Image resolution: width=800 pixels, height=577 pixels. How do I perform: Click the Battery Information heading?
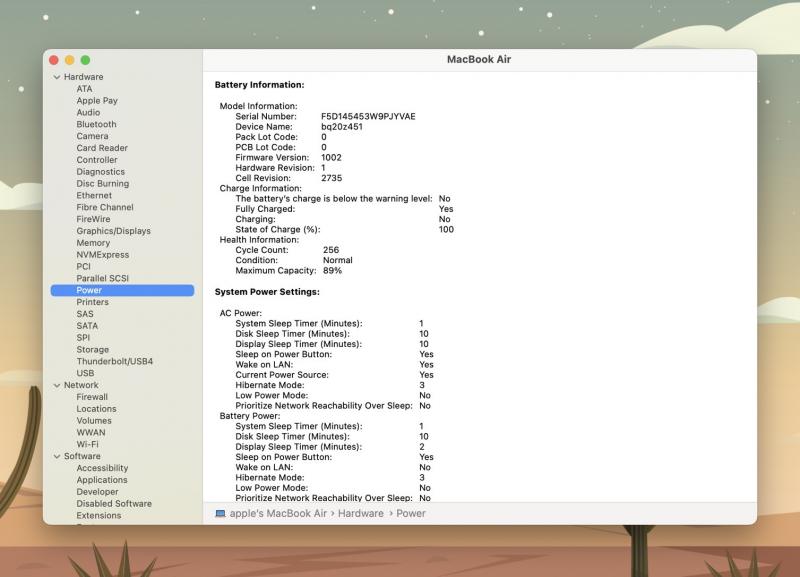pos(259,85)
